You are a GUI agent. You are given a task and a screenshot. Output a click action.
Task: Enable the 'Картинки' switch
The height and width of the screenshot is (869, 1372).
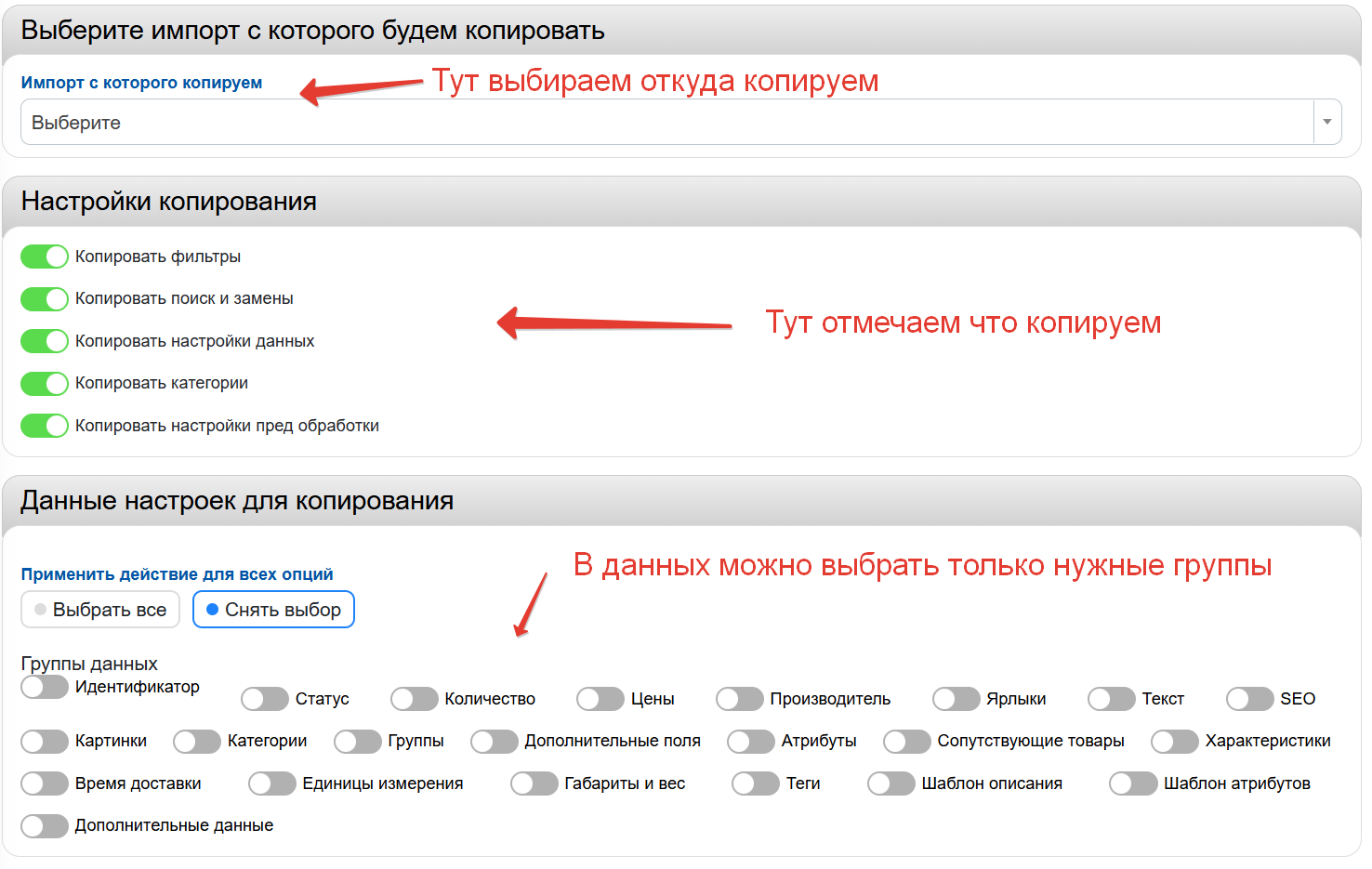pos(45,742)
